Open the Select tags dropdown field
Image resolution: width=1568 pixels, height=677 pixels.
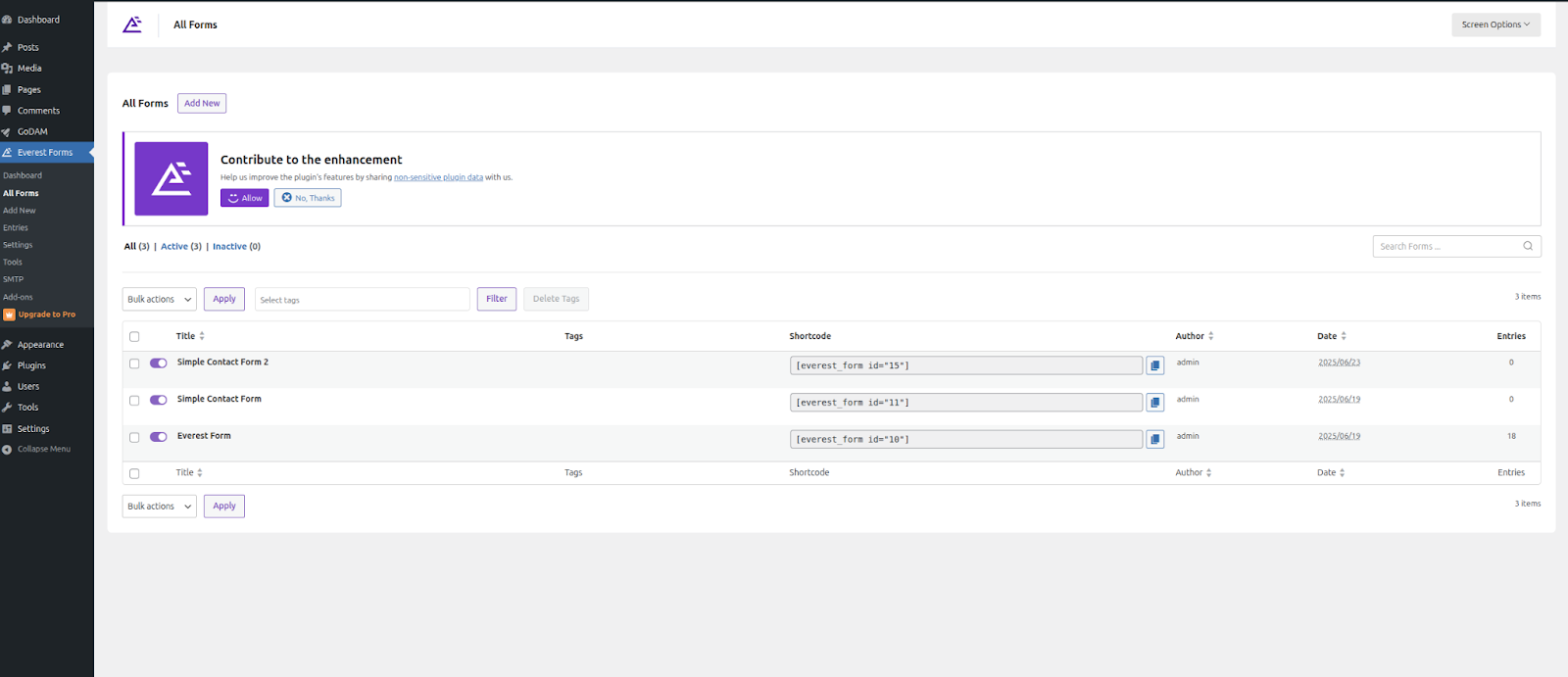click(x=363, y=299)
